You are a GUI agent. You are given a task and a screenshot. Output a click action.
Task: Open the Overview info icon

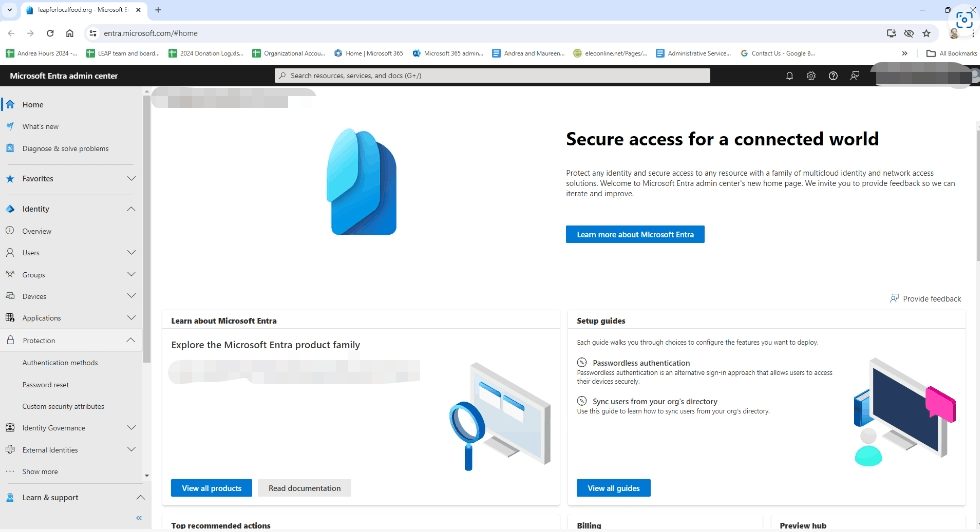[10, 231]
